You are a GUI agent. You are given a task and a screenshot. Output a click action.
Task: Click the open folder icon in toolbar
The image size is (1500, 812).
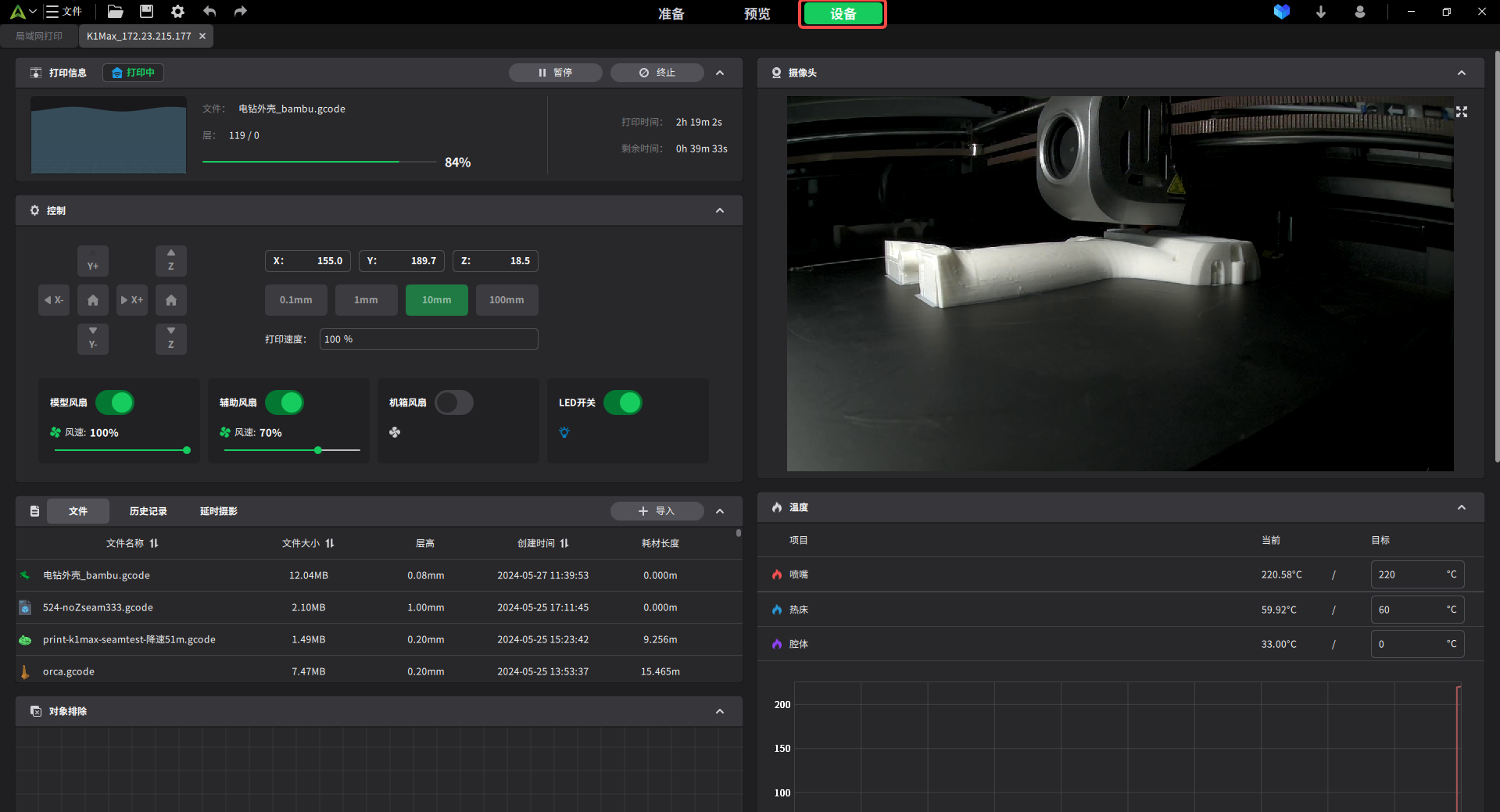pos(115,12)
